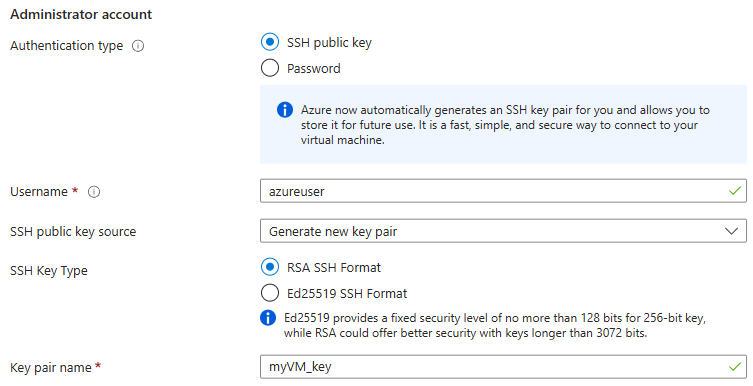The height and width of the screenshot is (386, 753).
Task: Click the Azure SSH key pair info message text
Action: [505, 125]
